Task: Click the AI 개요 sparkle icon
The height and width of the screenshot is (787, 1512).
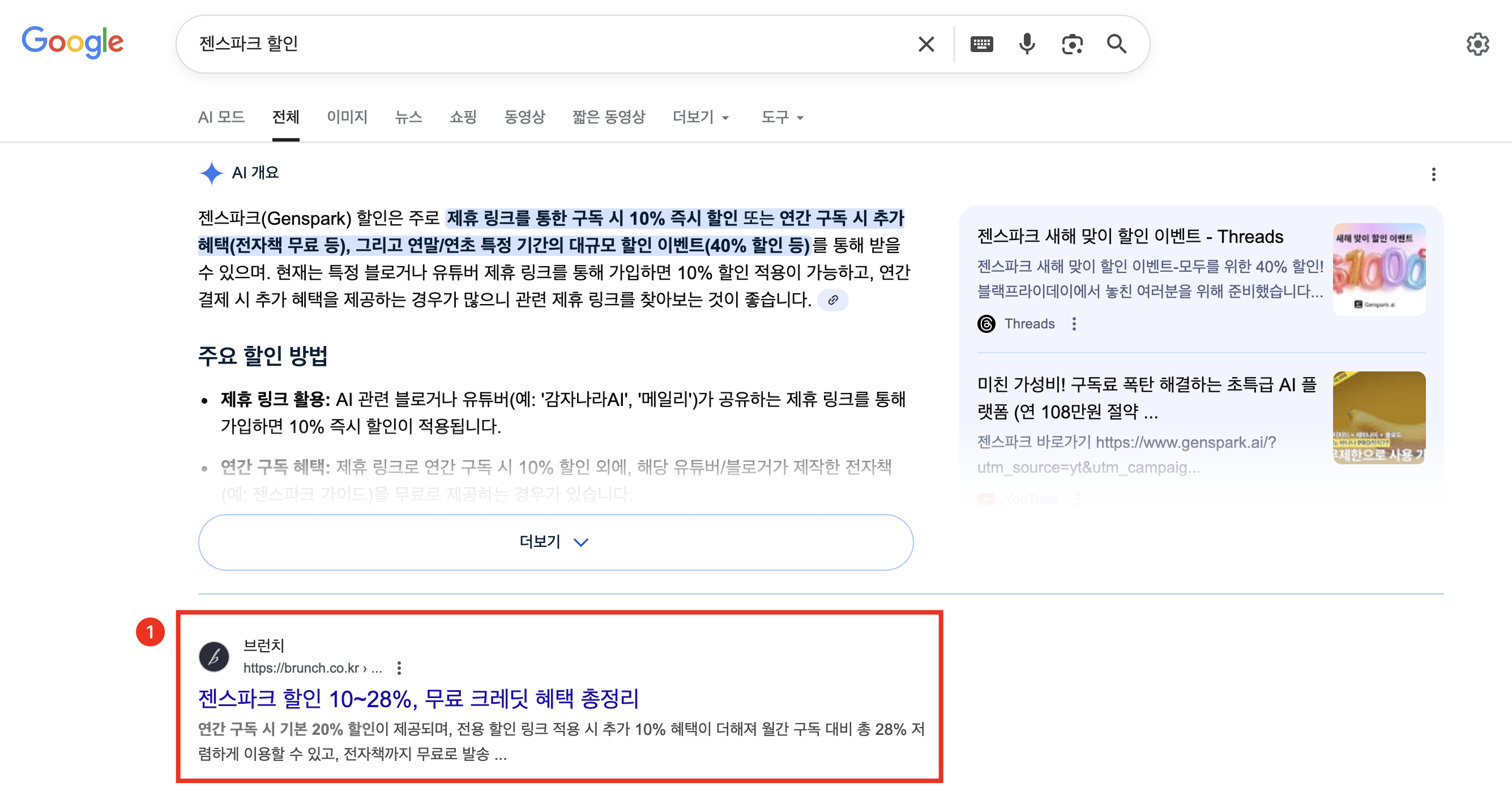Action: pos(211,173)
